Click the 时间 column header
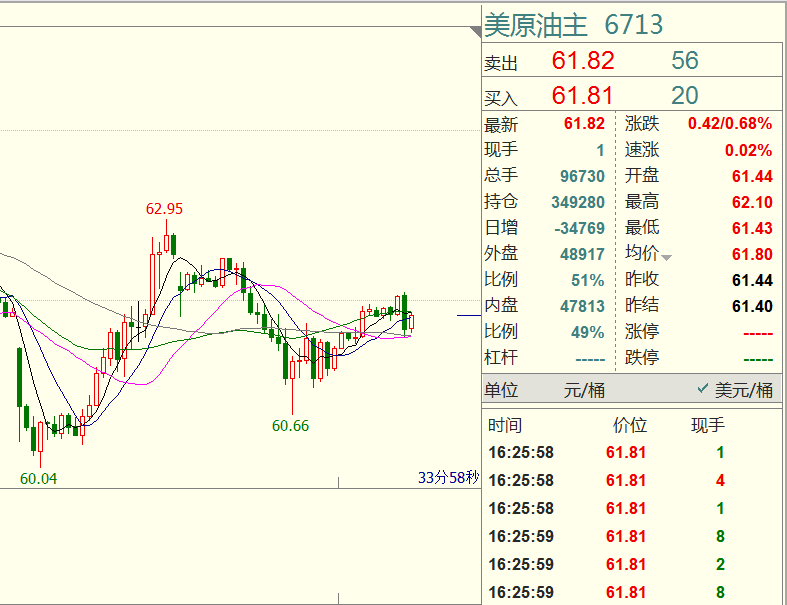The image size is (787, 605). (505, 425)
